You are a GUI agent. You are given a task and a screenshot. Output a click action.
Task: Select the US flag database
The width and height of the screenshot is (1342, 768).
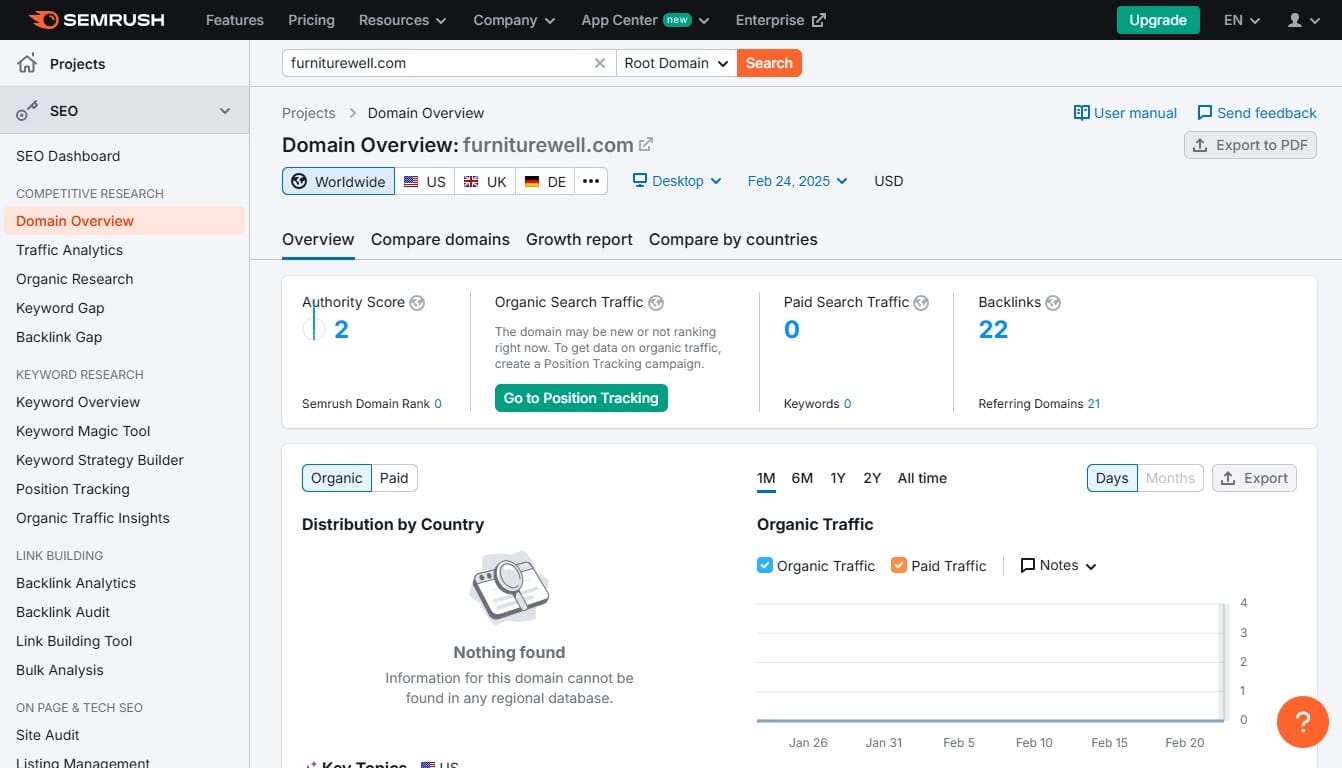coord(425,181)
